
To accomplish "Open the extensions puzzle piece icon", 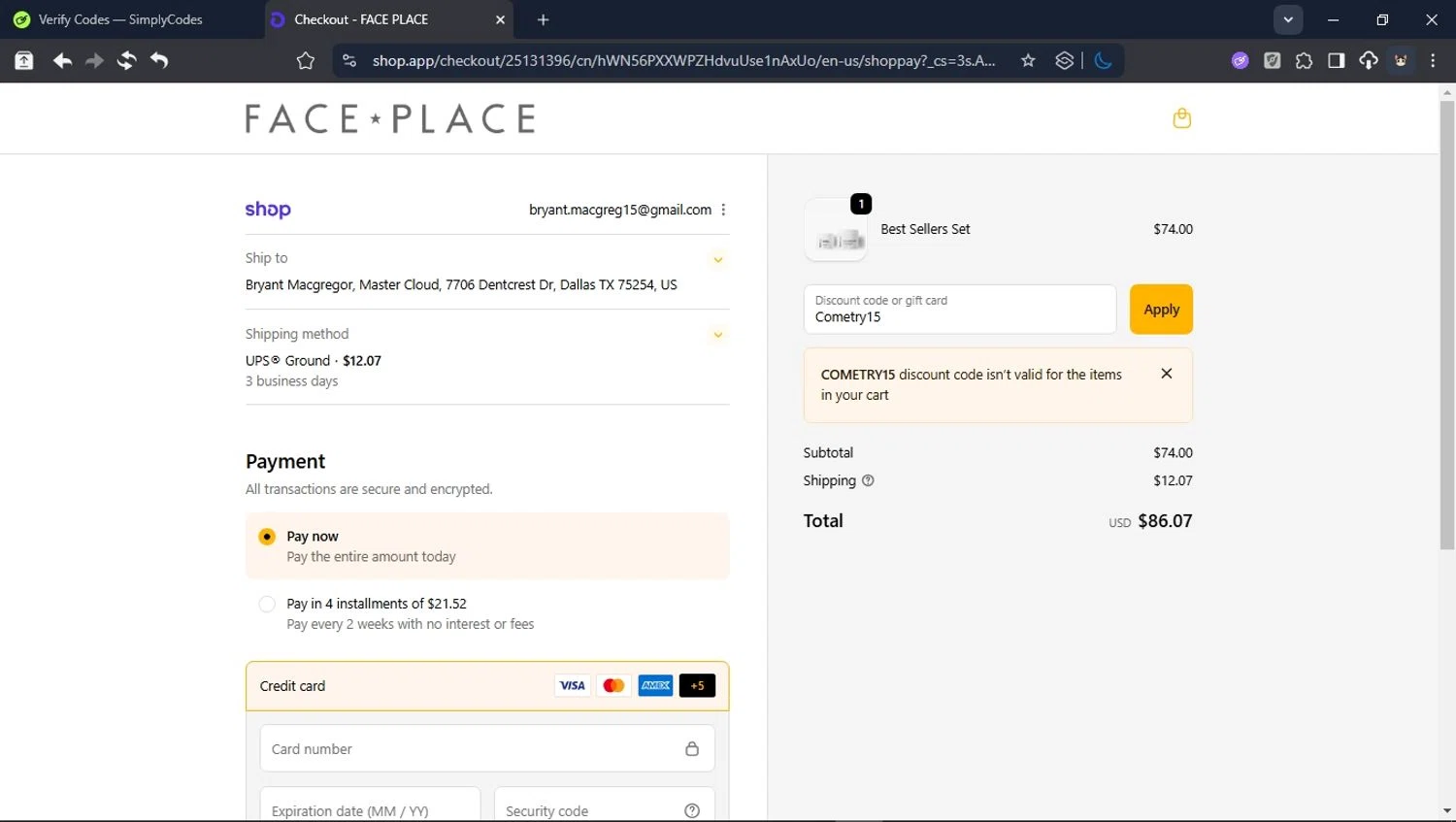I will coord(1304,61).
